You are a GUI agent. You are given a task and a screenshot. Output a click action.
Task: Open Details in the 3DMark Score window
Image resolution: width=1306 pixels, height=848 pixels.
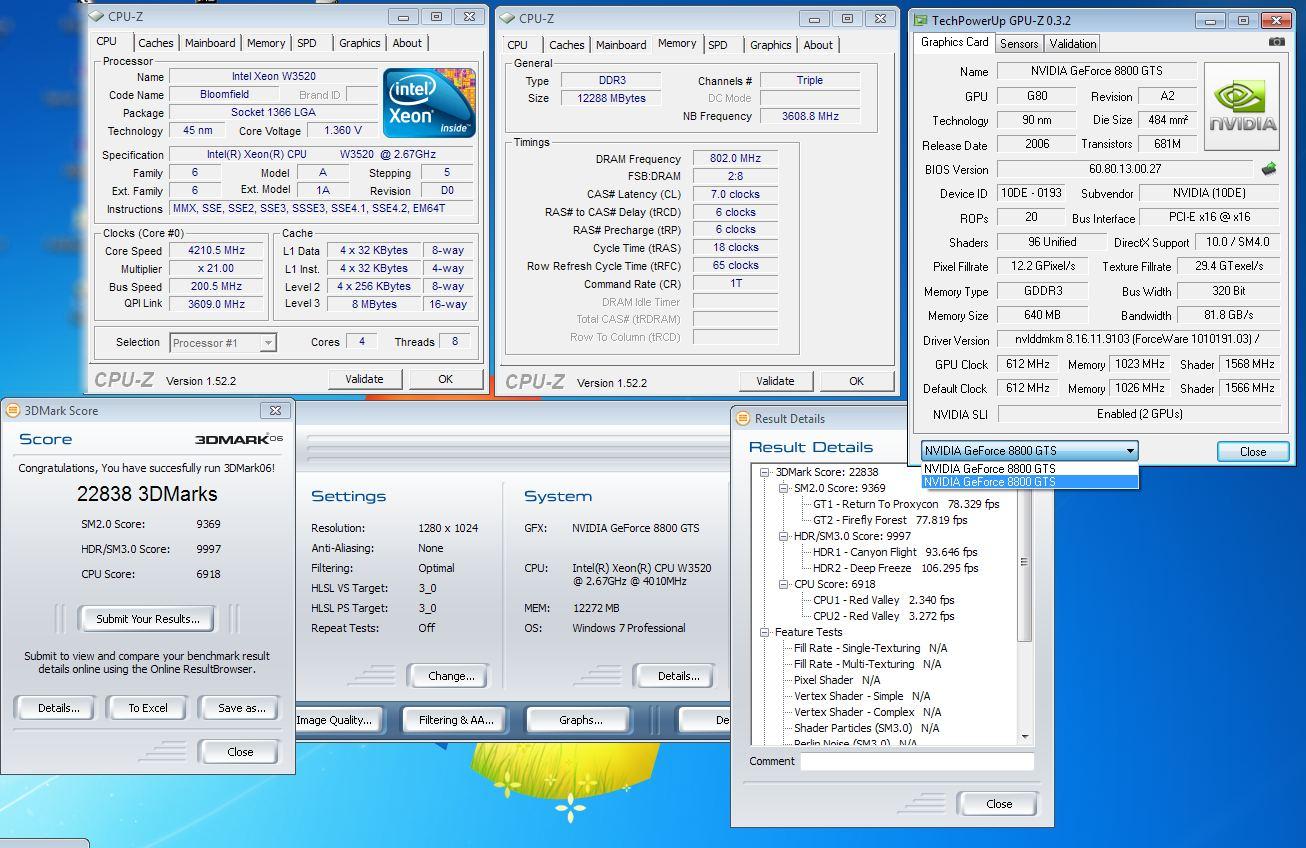pos(58,708)
